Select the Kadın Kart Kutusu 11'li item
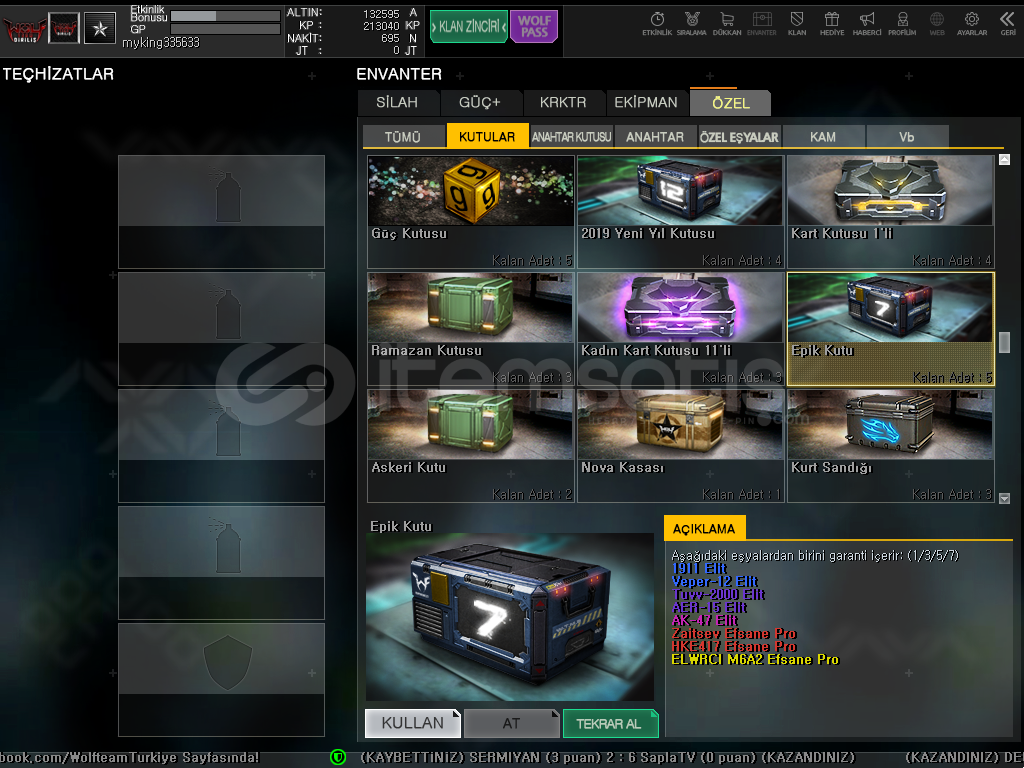This screenshot has height=768, width=1024. (x=680, y=329)
